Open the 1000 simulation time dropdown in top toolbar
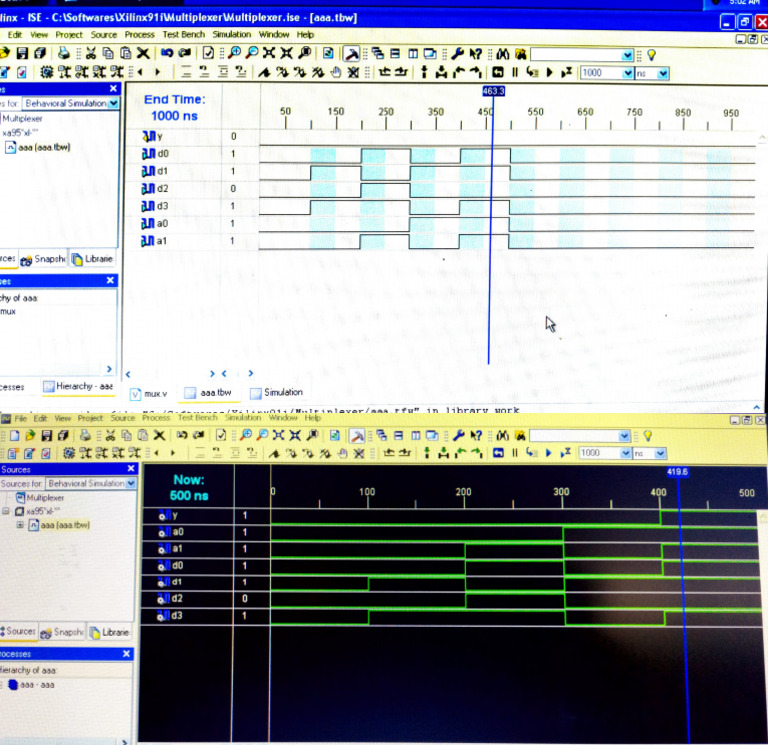The width and height of the screenshot is (768, 745). point(627,73)
